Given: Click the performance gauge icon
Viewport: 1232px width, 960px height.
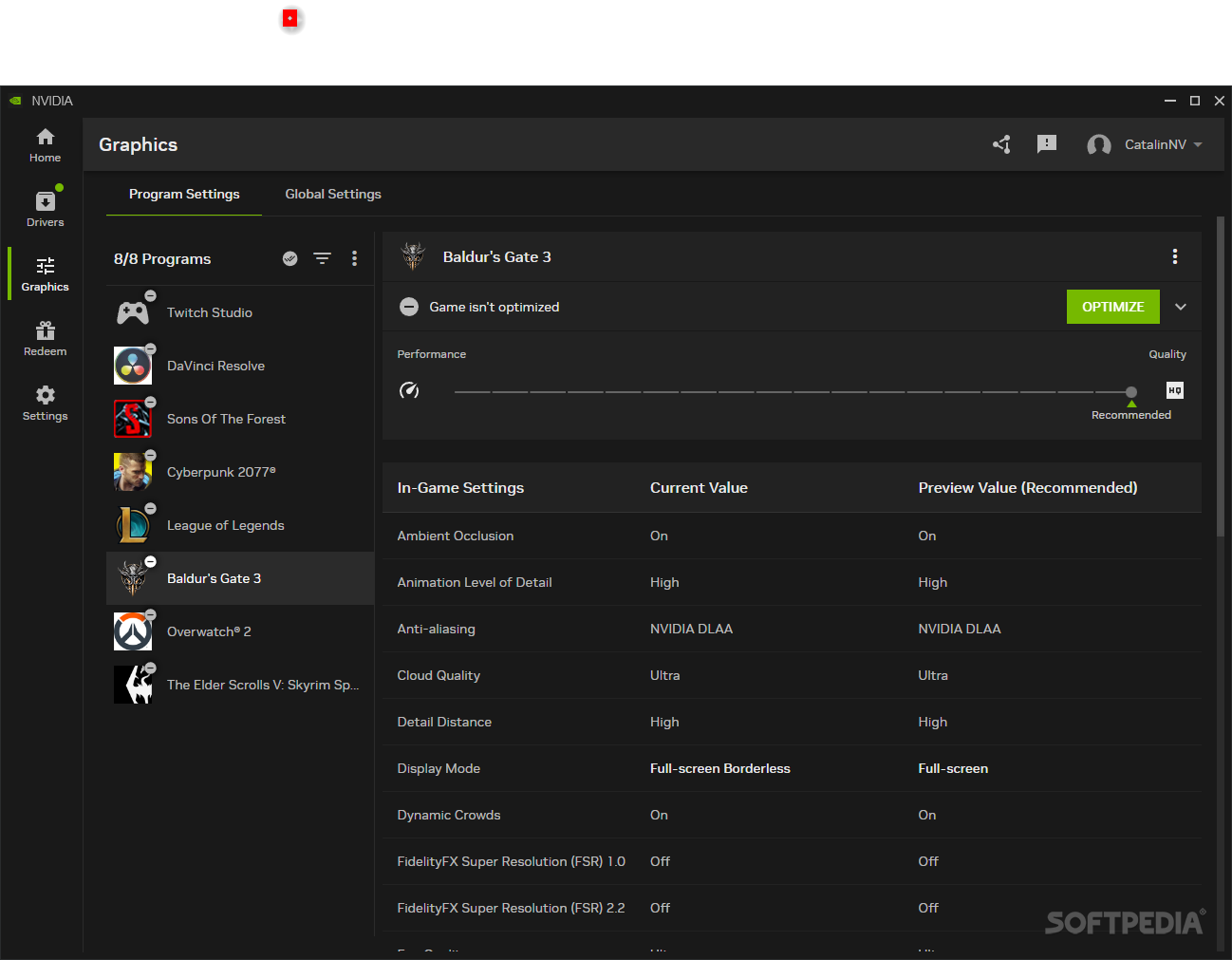Looking at the screenshot, I should [x=409, y=390].
